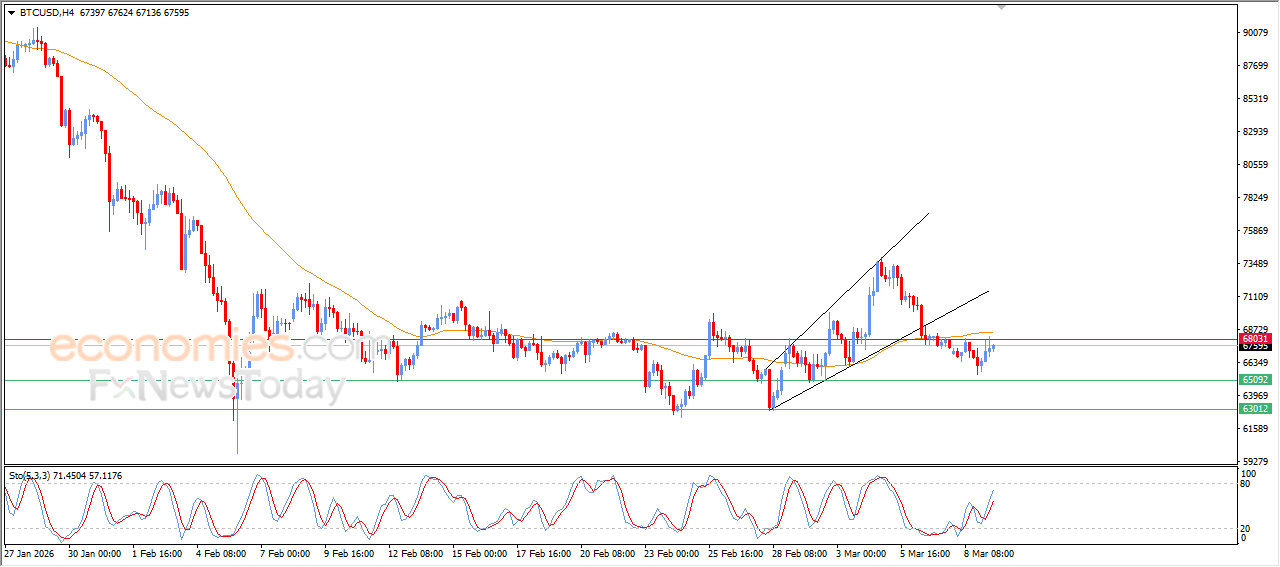Select the green 65092 price level label
This screenshot has height=567, width=1280.
click(1255, 380)
